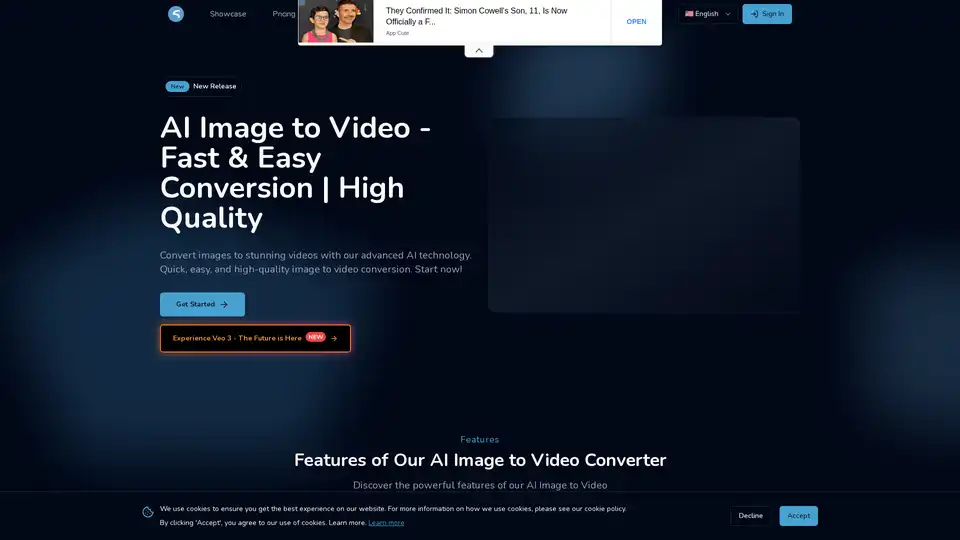Open the New Release announcement
The height and width of the screenshot is (540, 960).
(x=215, y=86)
